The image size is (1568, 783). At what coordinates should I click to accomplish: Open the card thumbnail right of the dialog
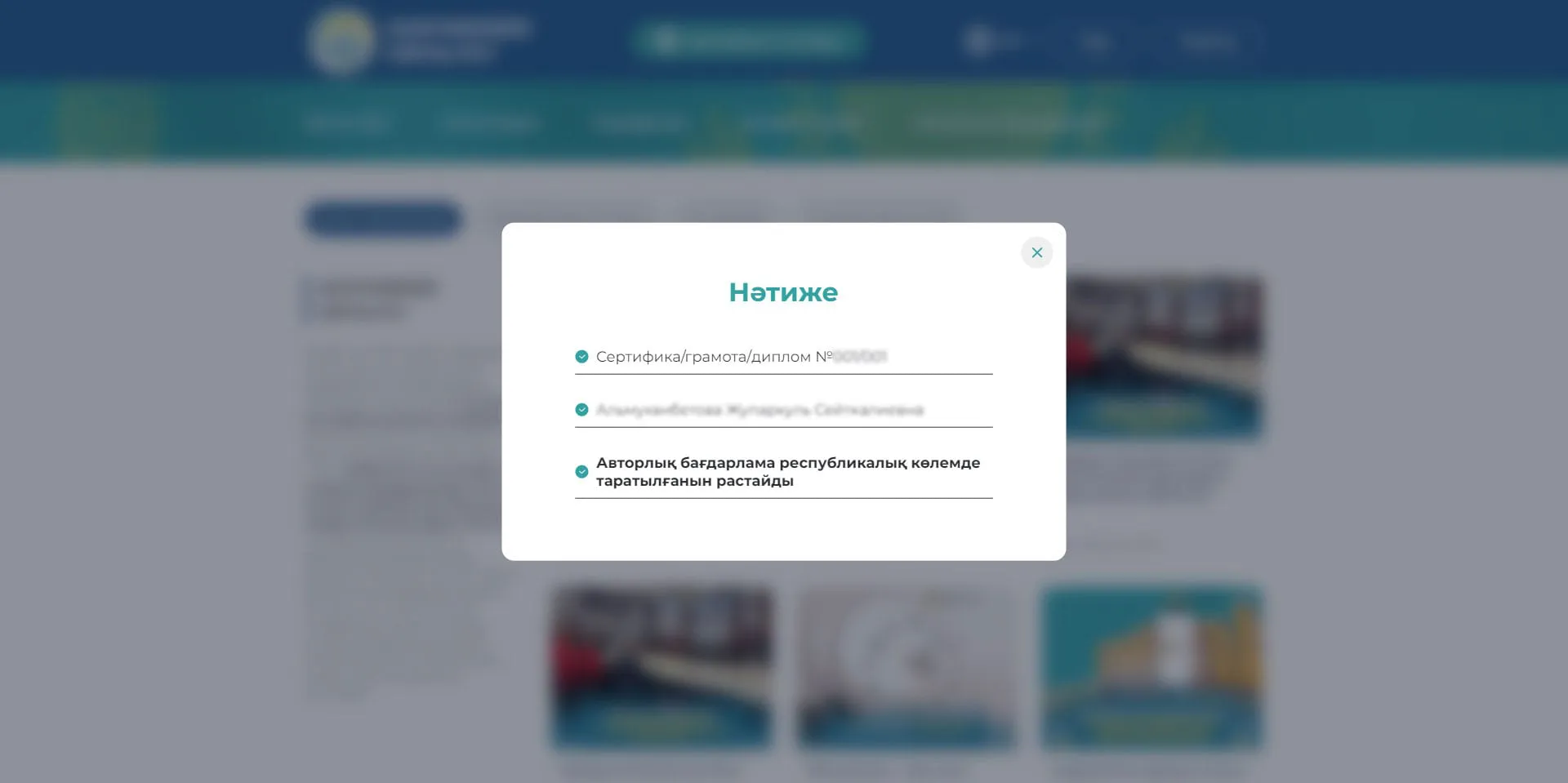(1164, 357)
